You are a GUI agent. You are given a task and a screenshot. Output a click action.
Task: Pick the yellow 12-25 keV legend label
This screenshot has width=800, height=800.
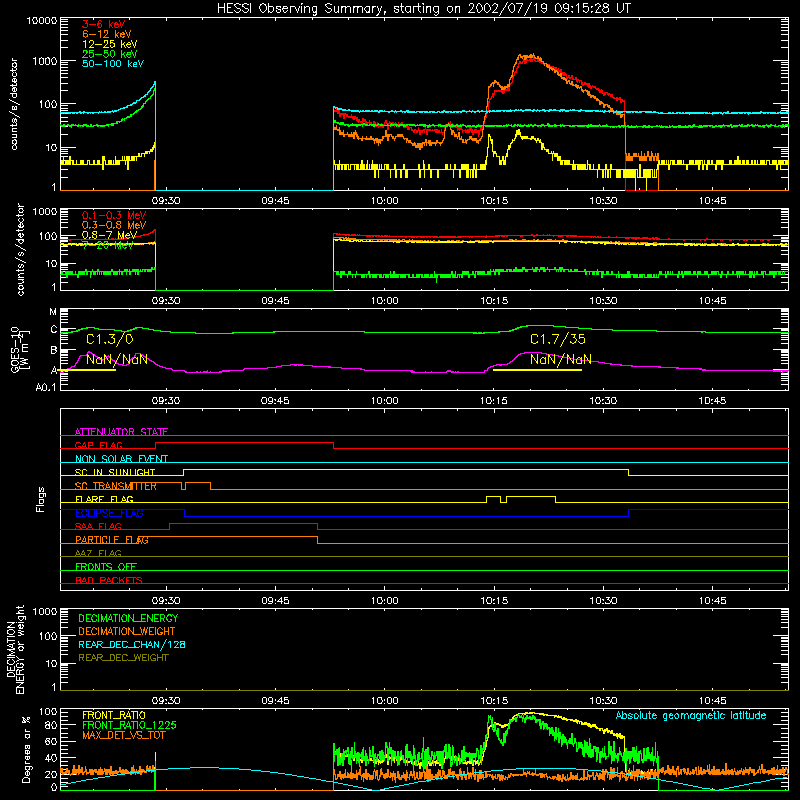click(109, 44)
